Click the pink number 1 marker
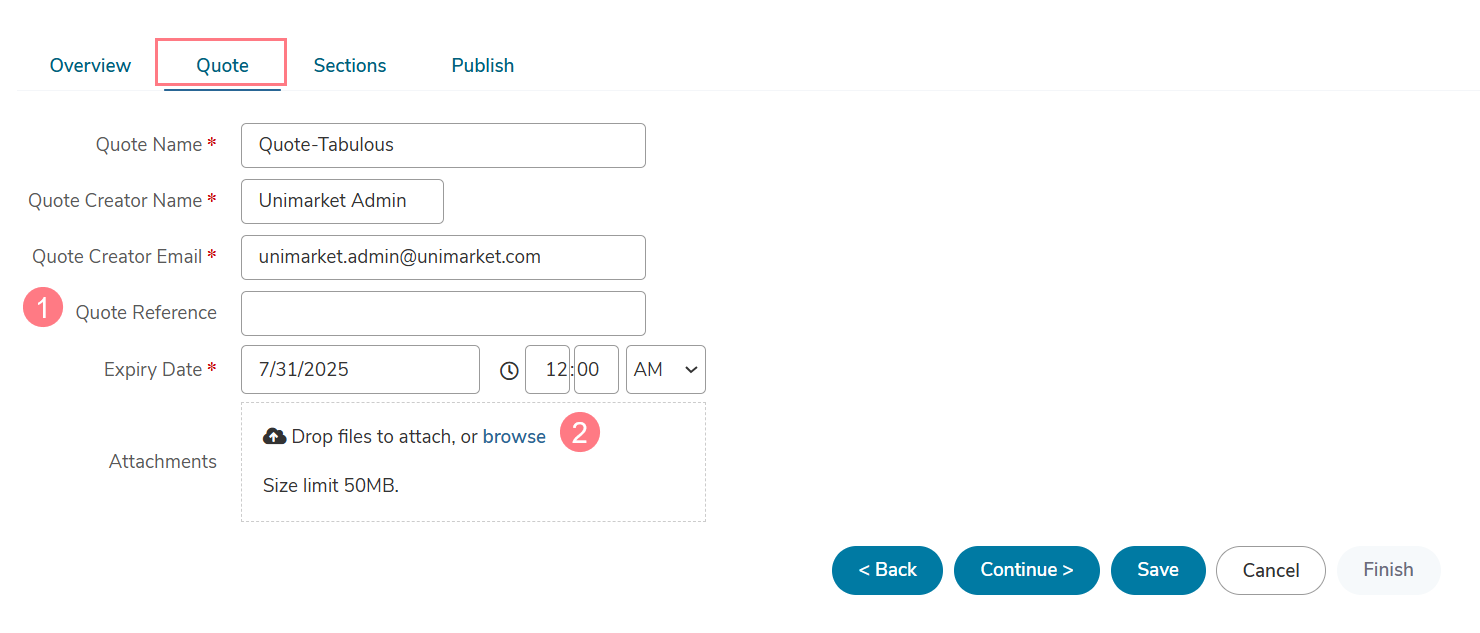The width and height of the screenshot is (1480, 633). [43, 308]
